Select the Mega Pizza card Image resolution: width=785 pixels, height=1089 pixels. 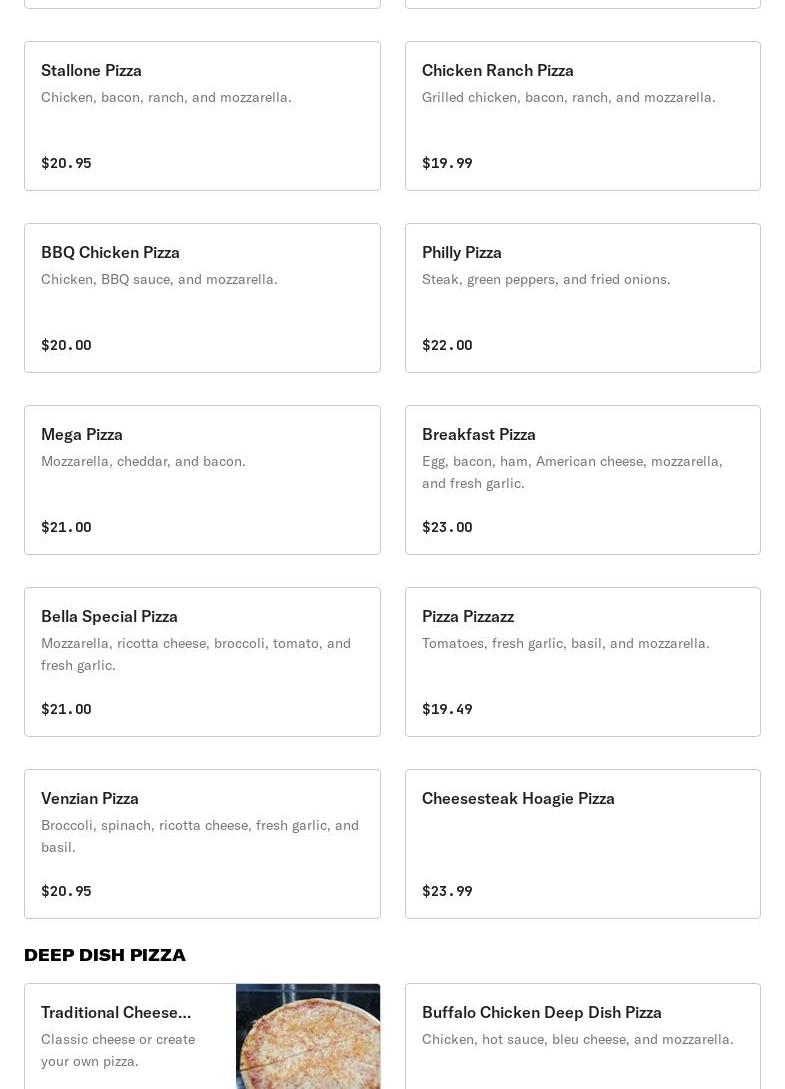(202, 480)
